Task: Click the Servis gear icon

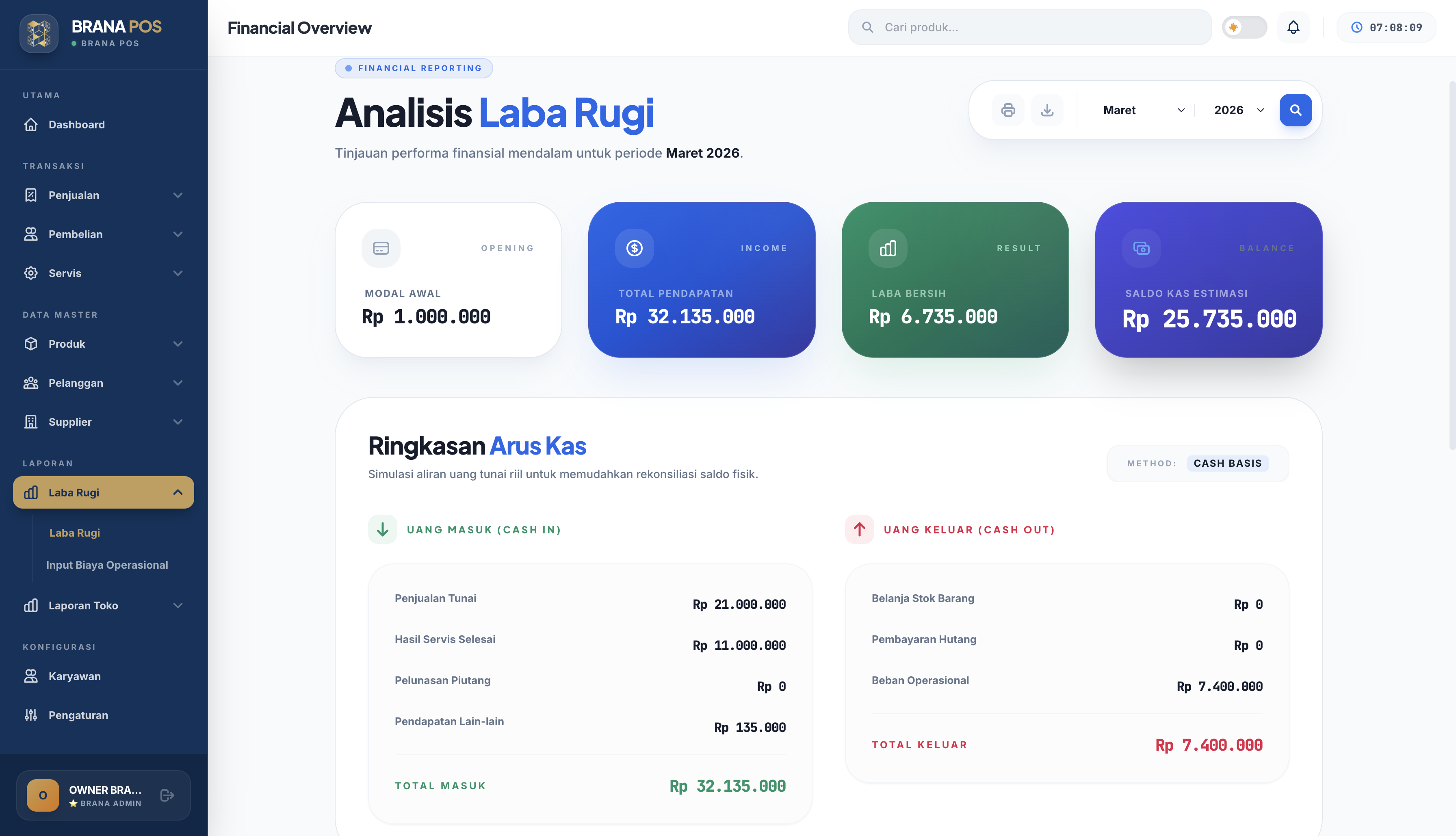Action: click(31, 273)
